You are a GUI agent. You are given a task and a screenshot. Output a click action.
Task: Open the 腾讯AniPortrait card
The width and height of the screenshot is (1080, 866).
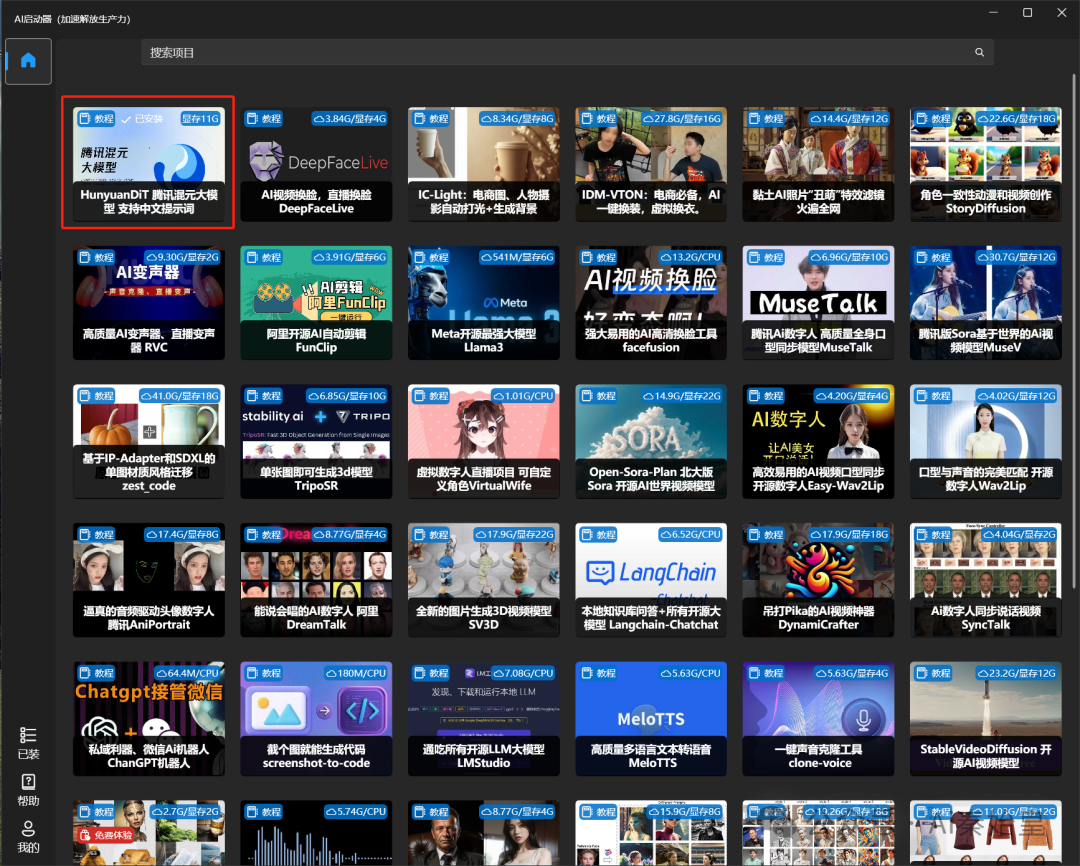coord(149,580)
